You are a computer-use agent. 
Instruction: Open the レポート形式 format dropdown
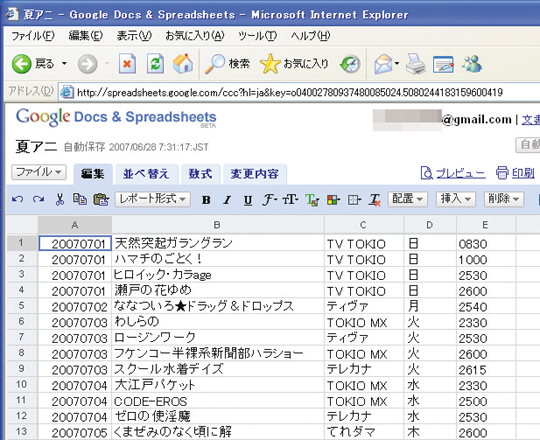click(153, 199)
